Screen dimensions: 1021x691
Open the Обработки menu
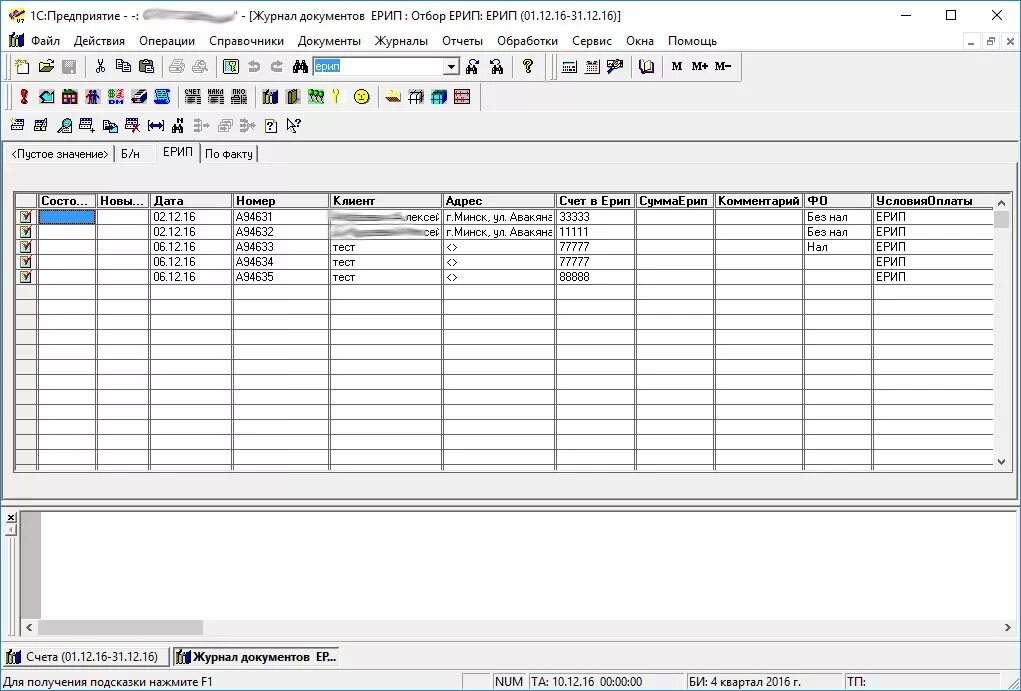tap(527, 41)
